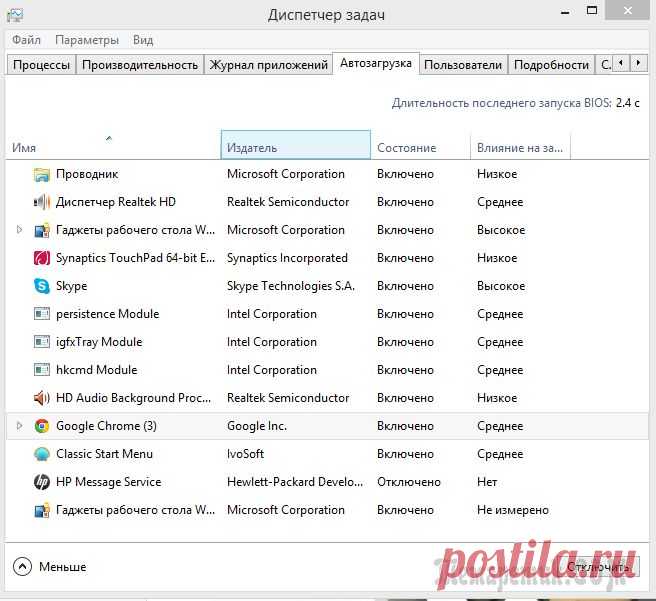
Task: Sort by the Влияние на запуск column header
Action: coord(520,145)
